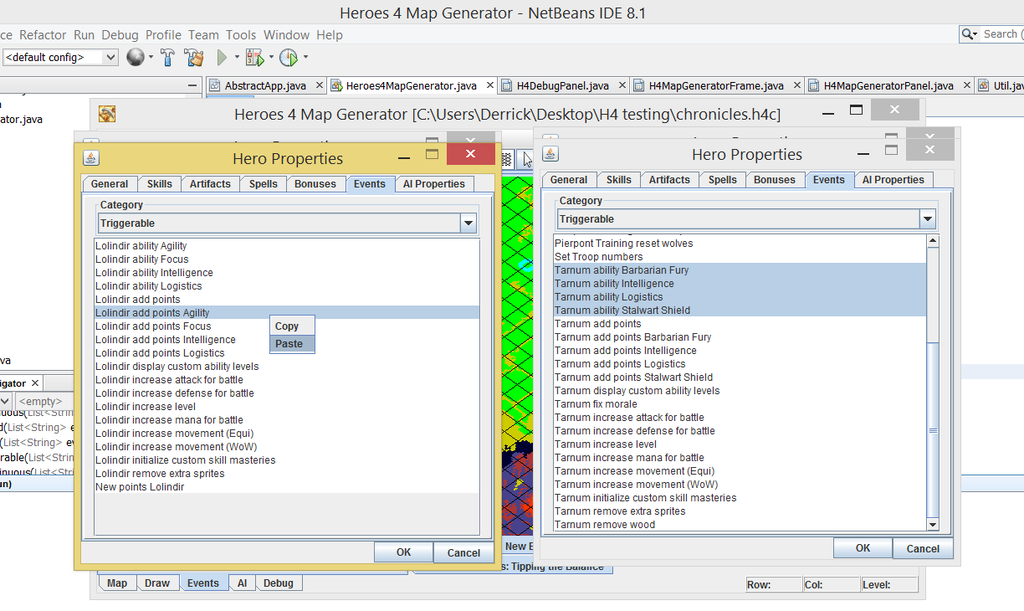
Task: Click the file icon on H4DebugPanel.java tab
Action: click(x=506, y=86)
